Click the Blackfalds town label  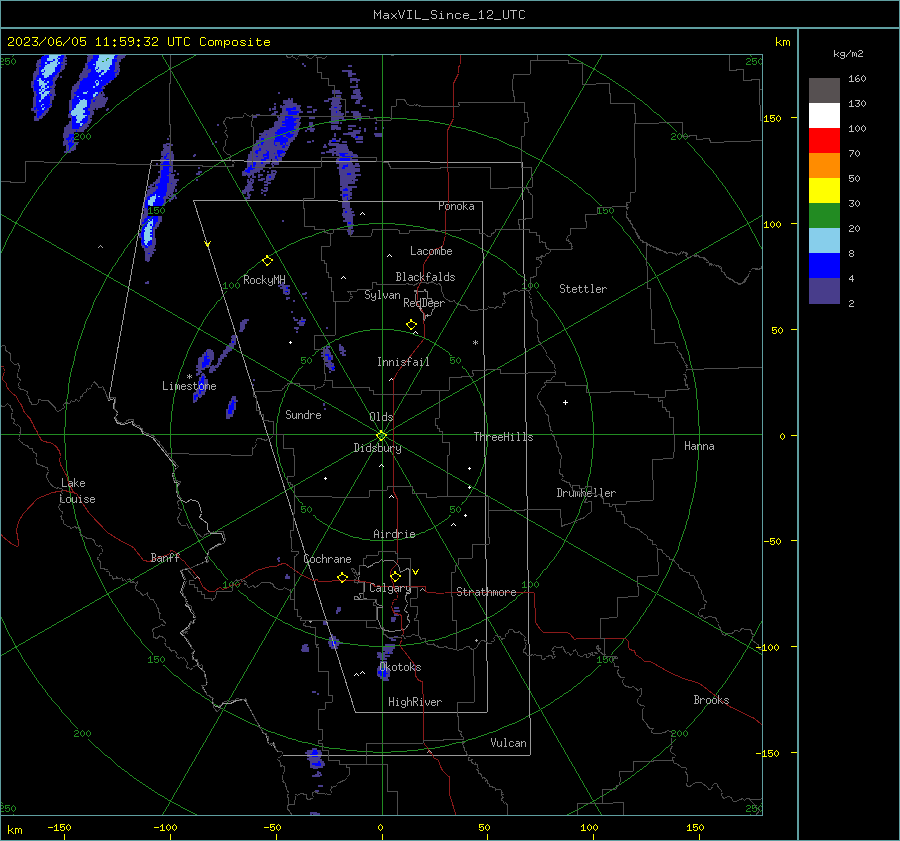pyautogui.click(x=425, y=277)
